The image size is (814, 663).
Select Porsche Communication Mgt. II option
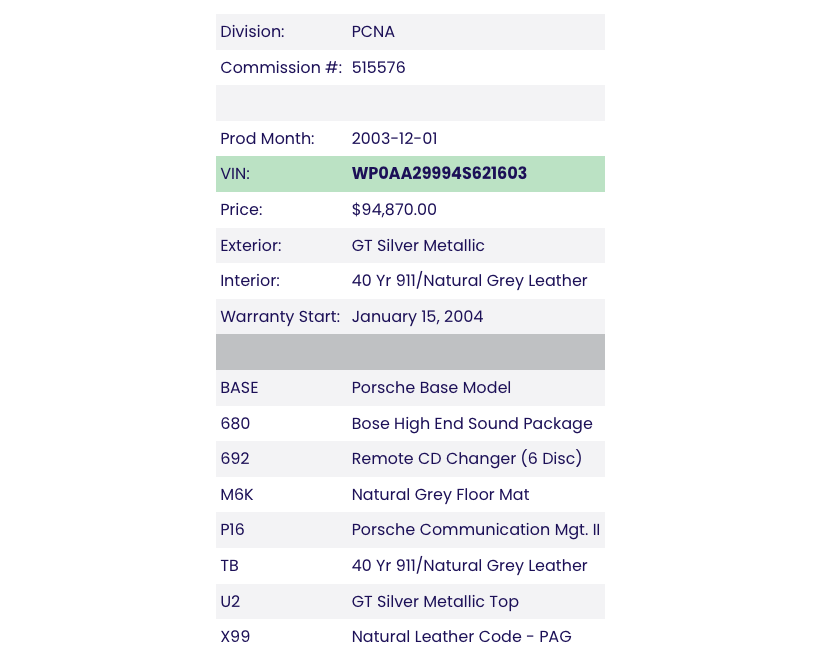pos(475,530)
